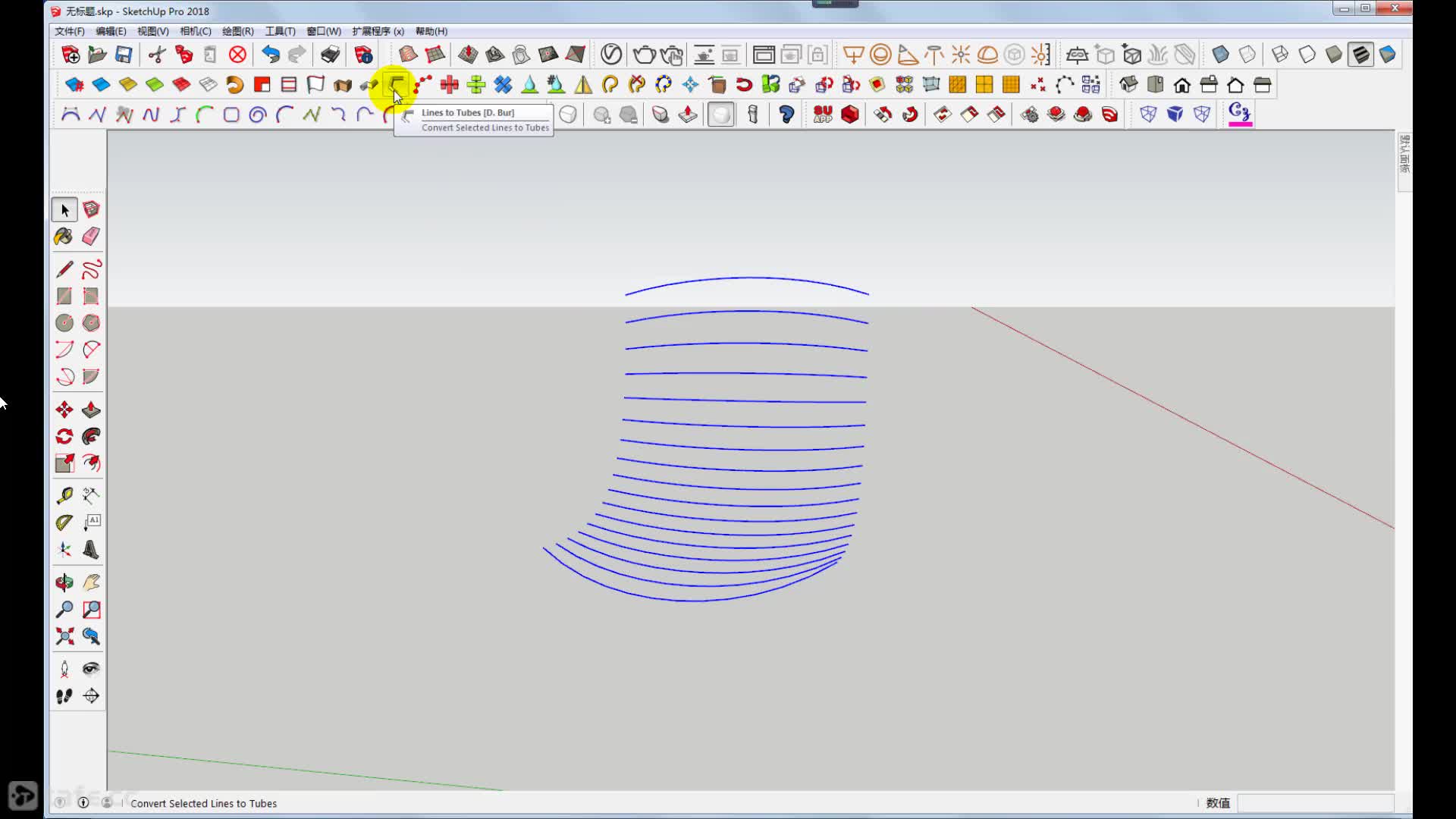Select the Rotate tool
The image size is (1456, 819).
coord(64,437)
